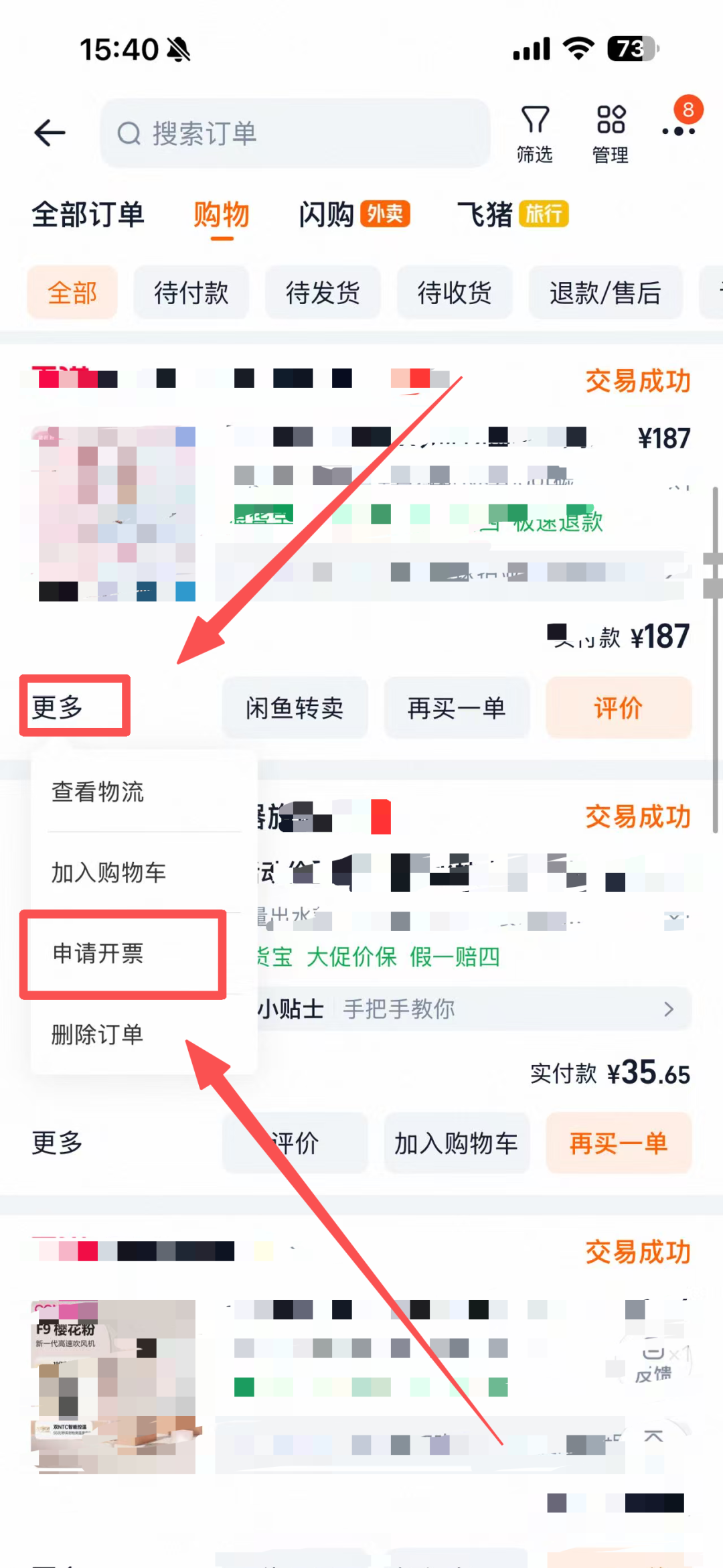The width and height of the screenshot is (723, 1568).
Task: Open the 筛选 filter icon
Action: [535, 133]
